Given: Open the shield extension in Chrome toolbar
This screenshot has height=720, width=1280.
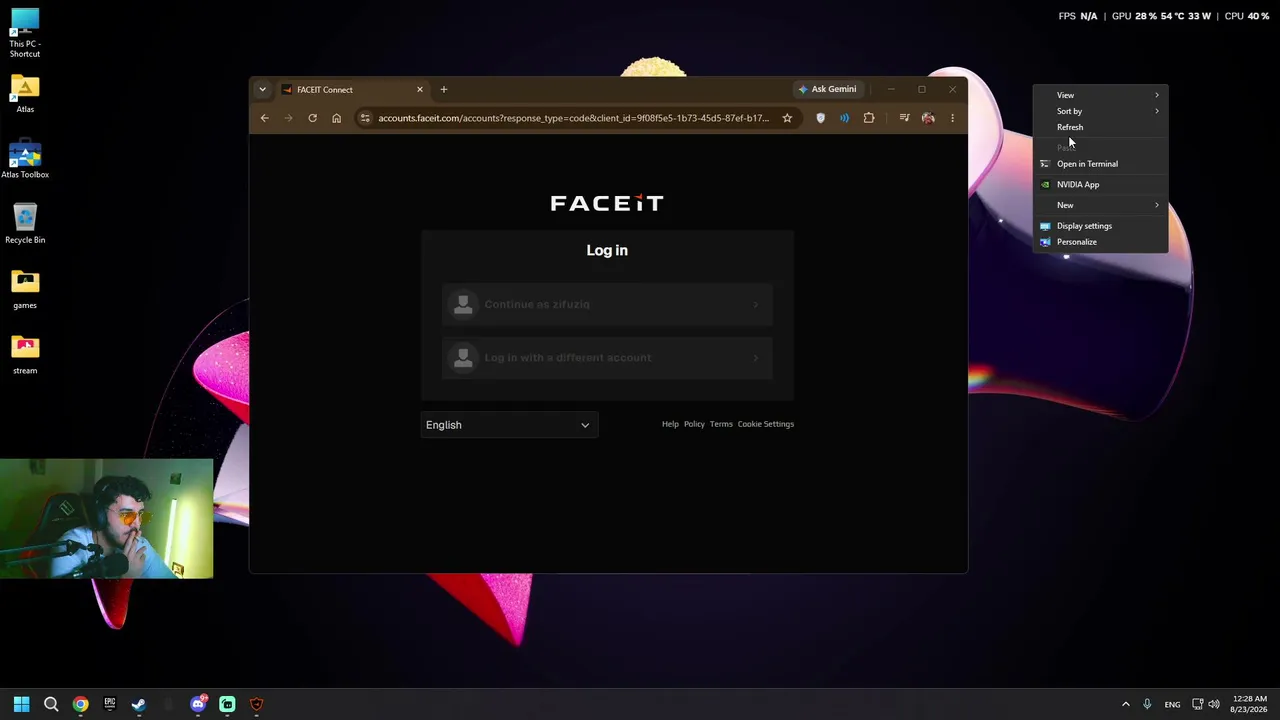Looking at the screenshot, I should pos(821,118).
